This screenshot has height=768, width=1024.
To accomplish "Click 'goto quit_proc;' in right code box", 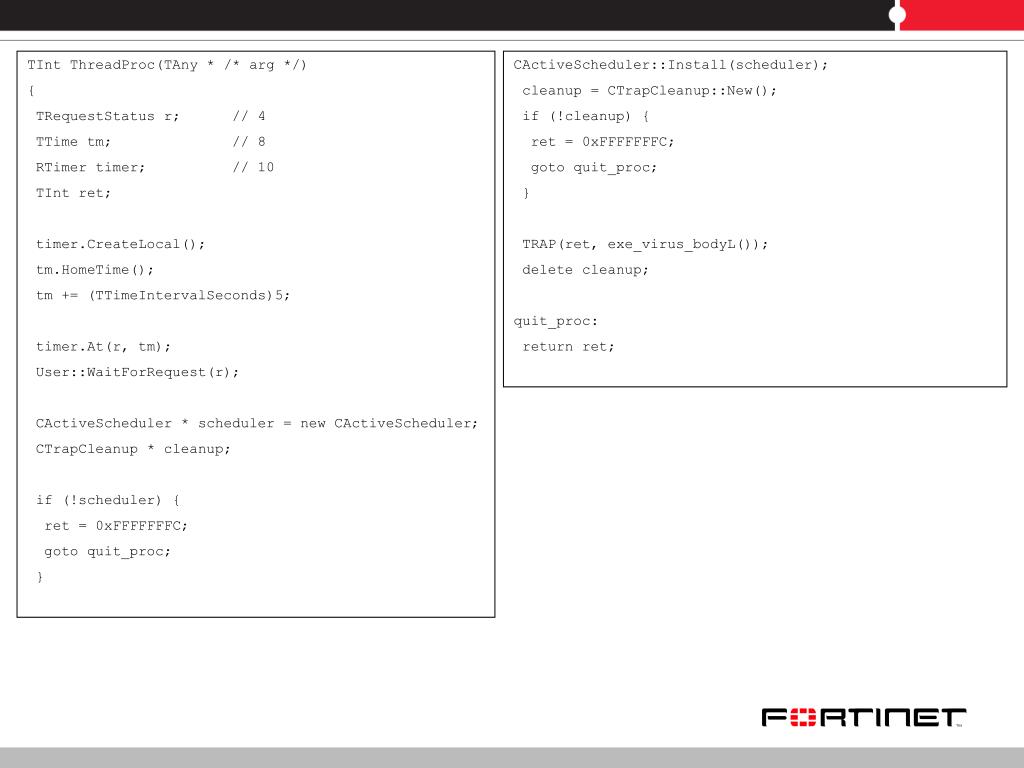I will coord(594,167).
